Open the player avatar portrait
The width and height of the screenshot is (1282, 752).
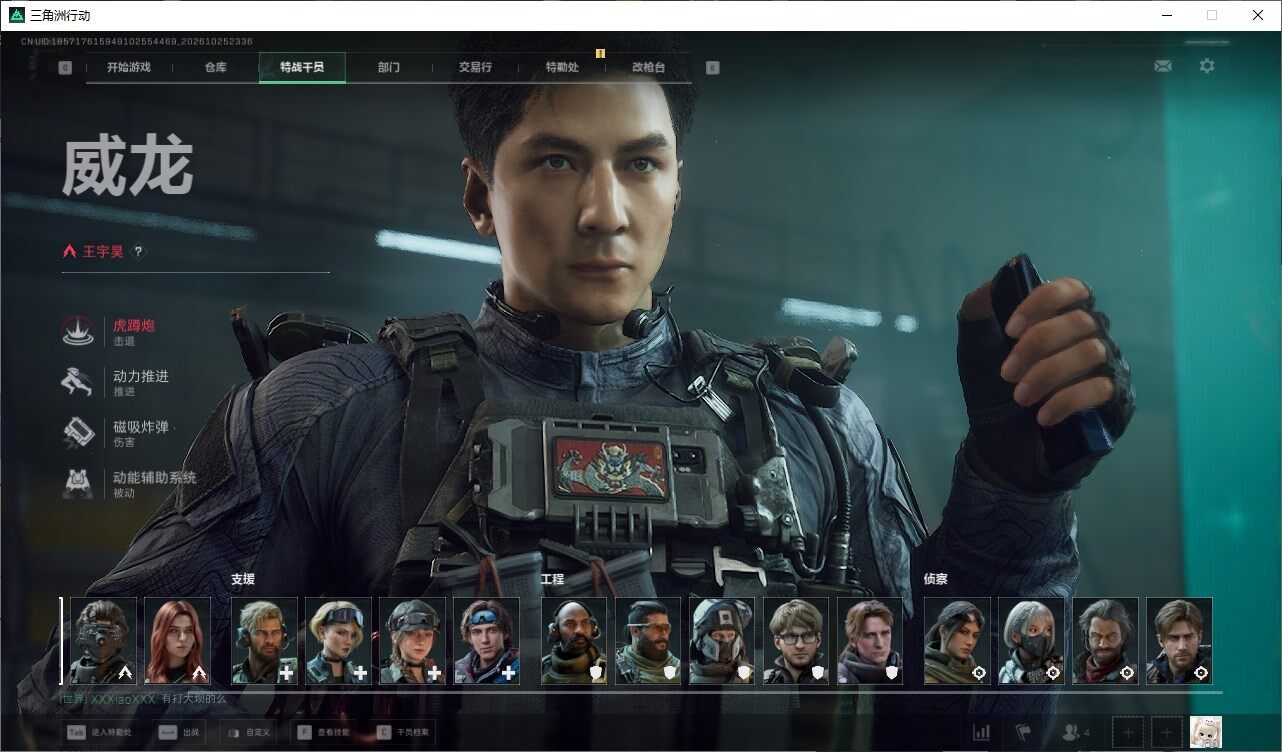(1206, 733)
